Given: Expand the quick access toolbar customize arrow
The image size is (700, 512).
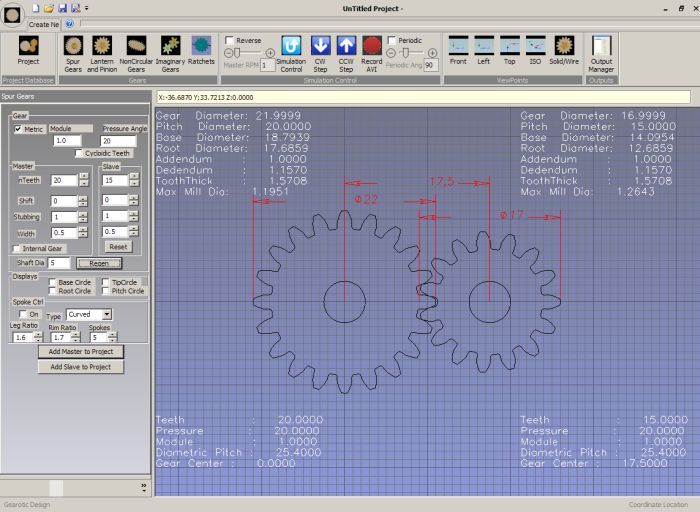Looking at the screenshot, I should (87, 8).
